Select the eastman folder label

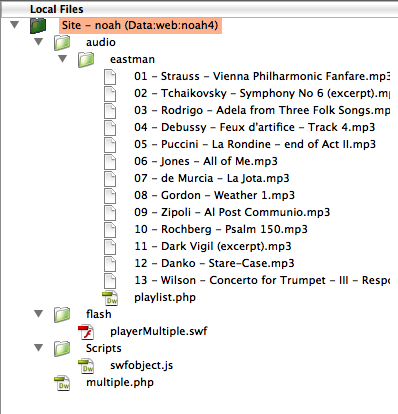pos(132,59)
